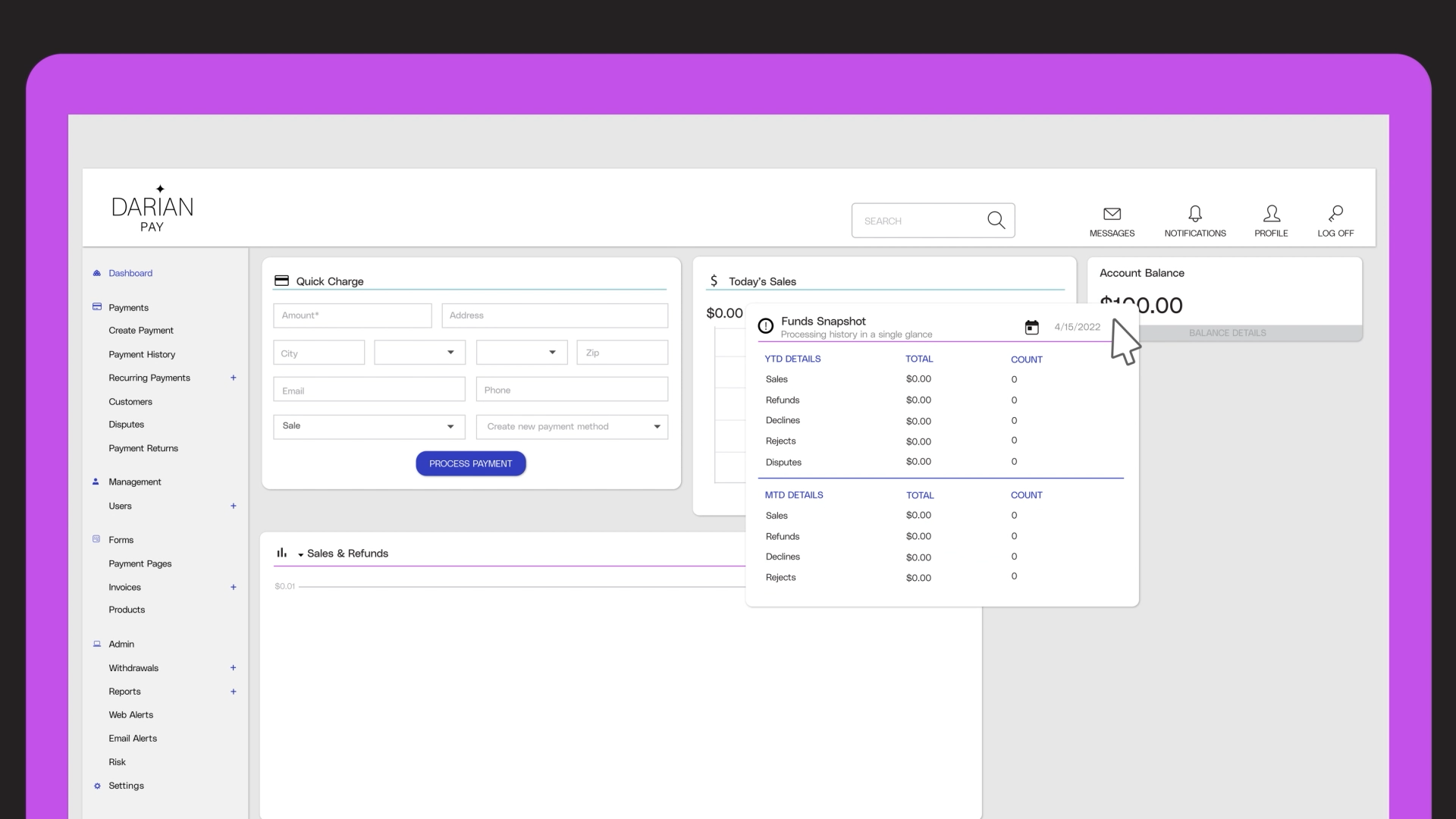Click the Log Off key icon
Screen dimensions: 1456x819
tap(1335, 214)
